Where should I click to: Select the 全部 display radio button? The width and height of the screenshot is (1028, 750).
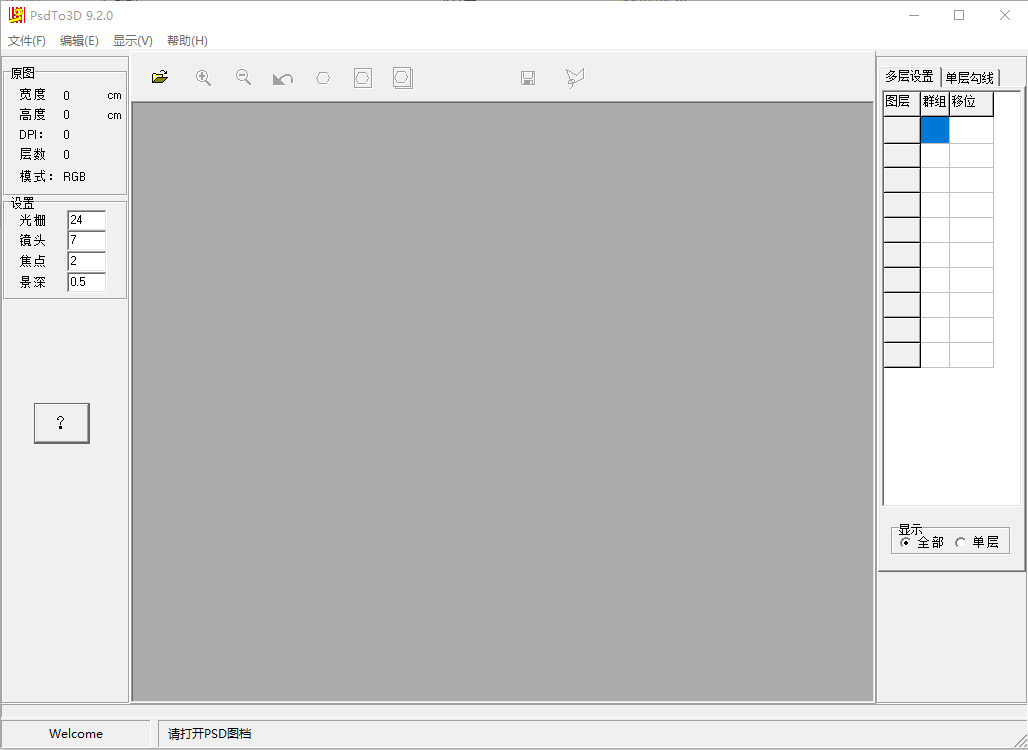[906, 542]
